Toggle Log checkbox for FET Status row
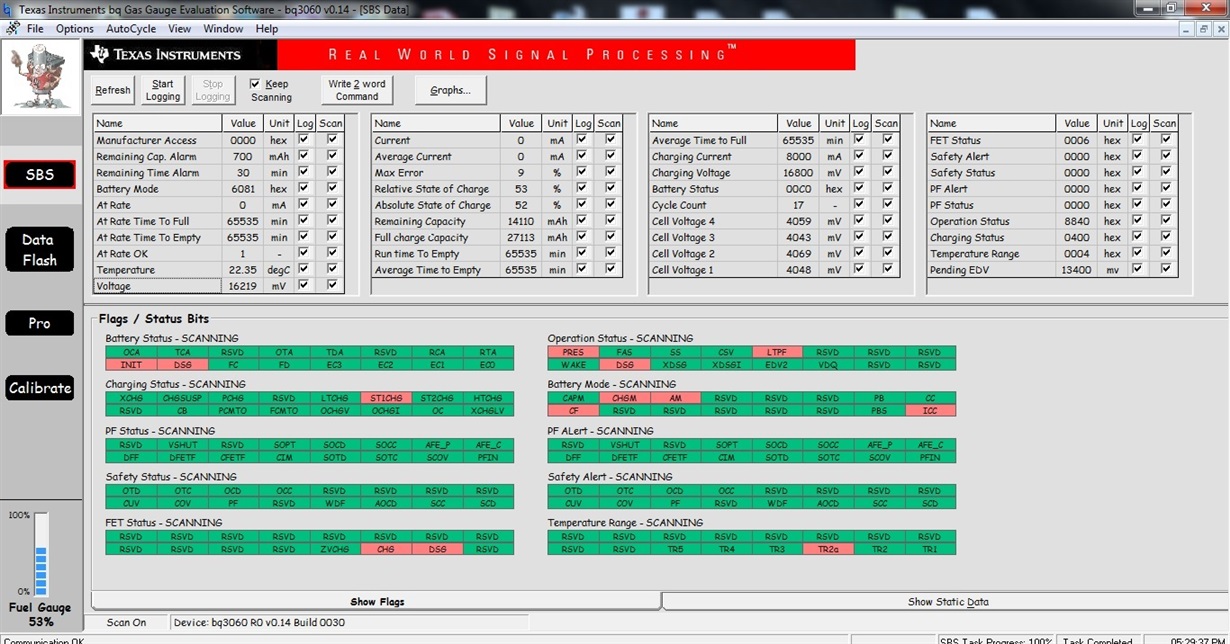This screenshot has width=1230, height=644. [x=1139, y=140]
